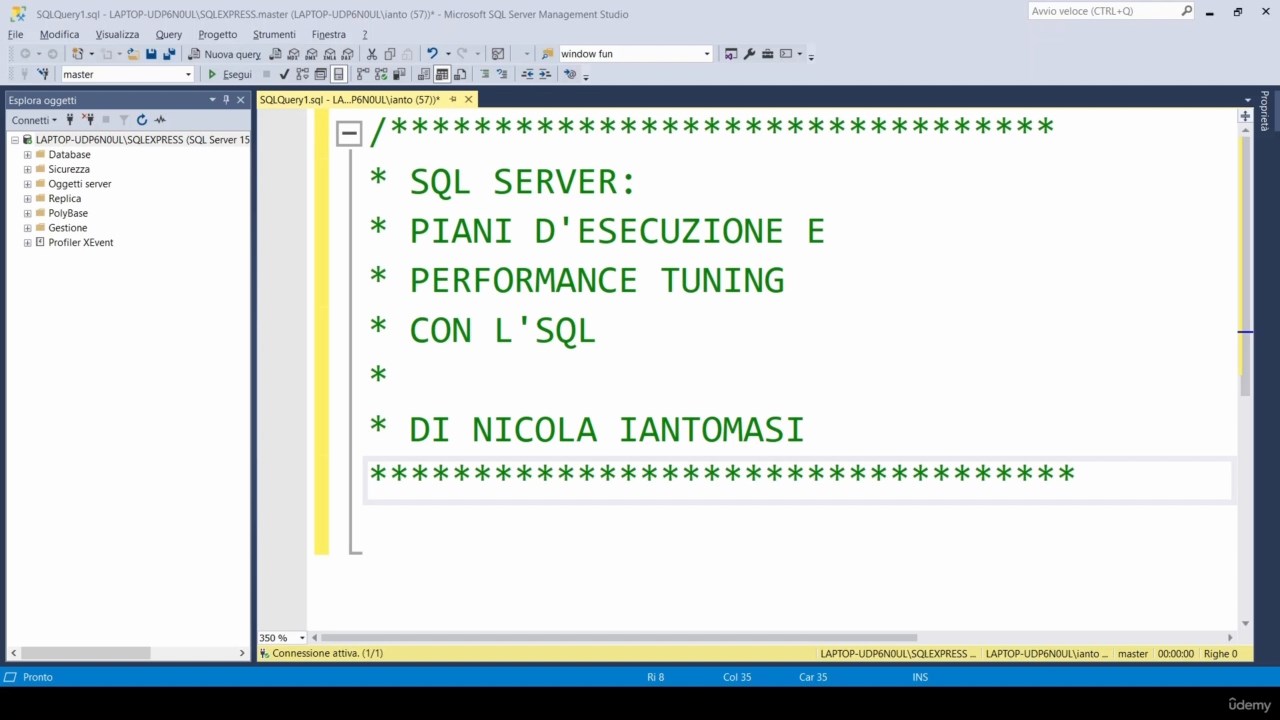The height and width of the screenshot is (720, 1280).
Task: Open the 350 % zoom dropdown
Action: 302,638
